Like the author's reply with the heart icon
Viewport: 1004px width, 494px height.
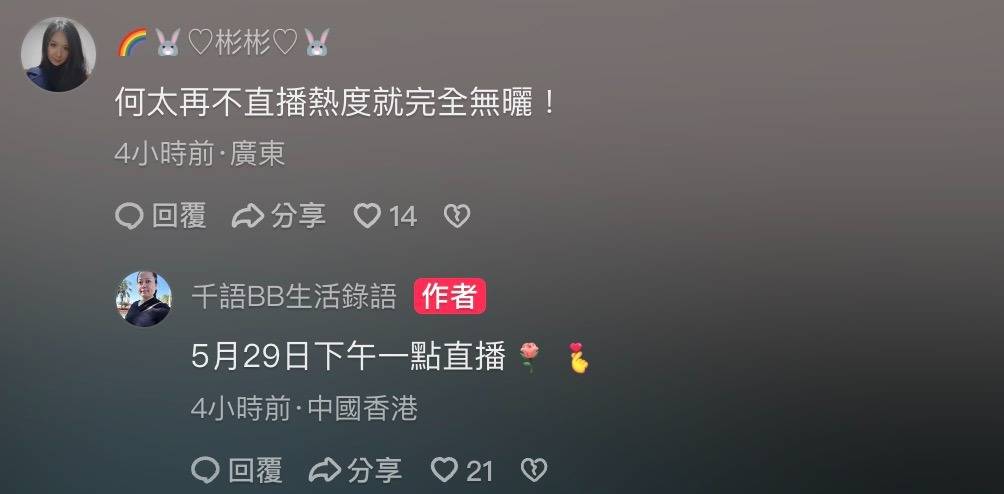click(444, 470)
